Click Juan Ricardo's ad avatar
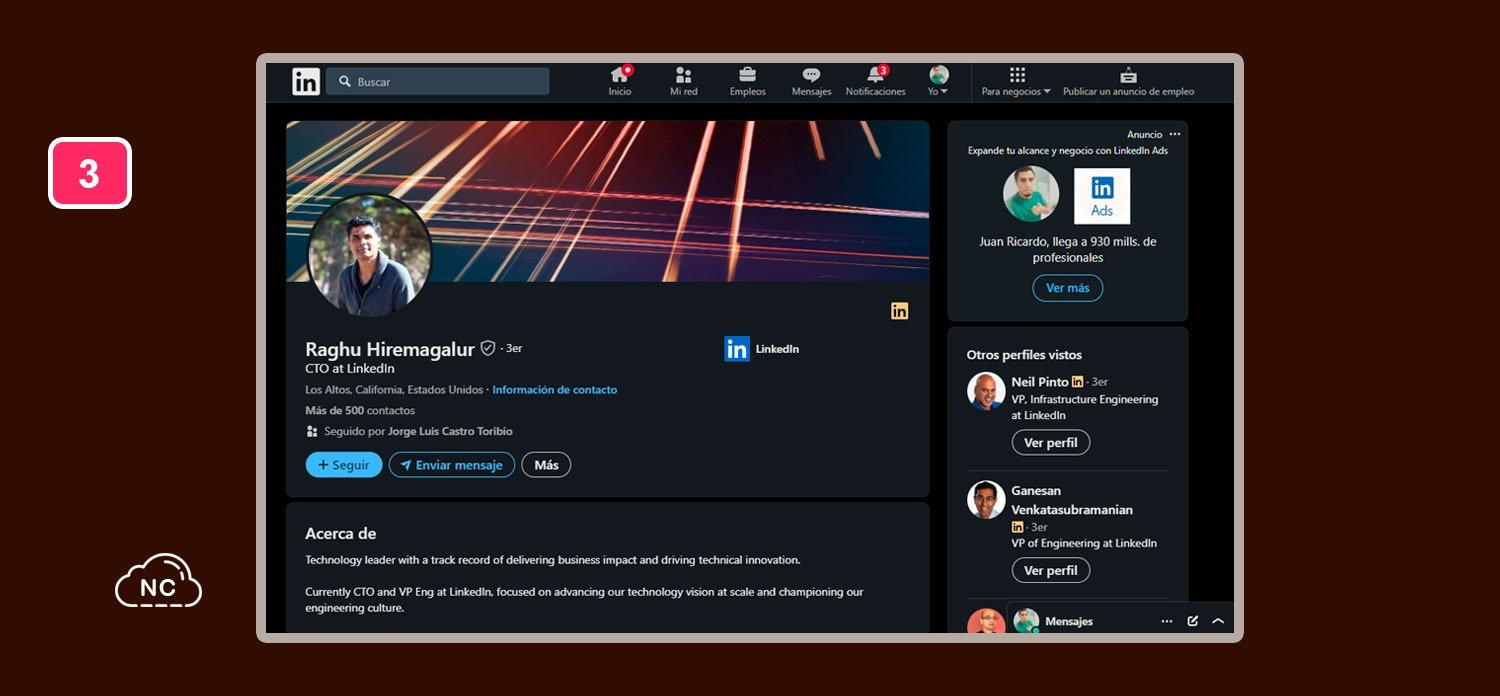The height and width of the screenshot is (696, 1500). (1031, 194)
